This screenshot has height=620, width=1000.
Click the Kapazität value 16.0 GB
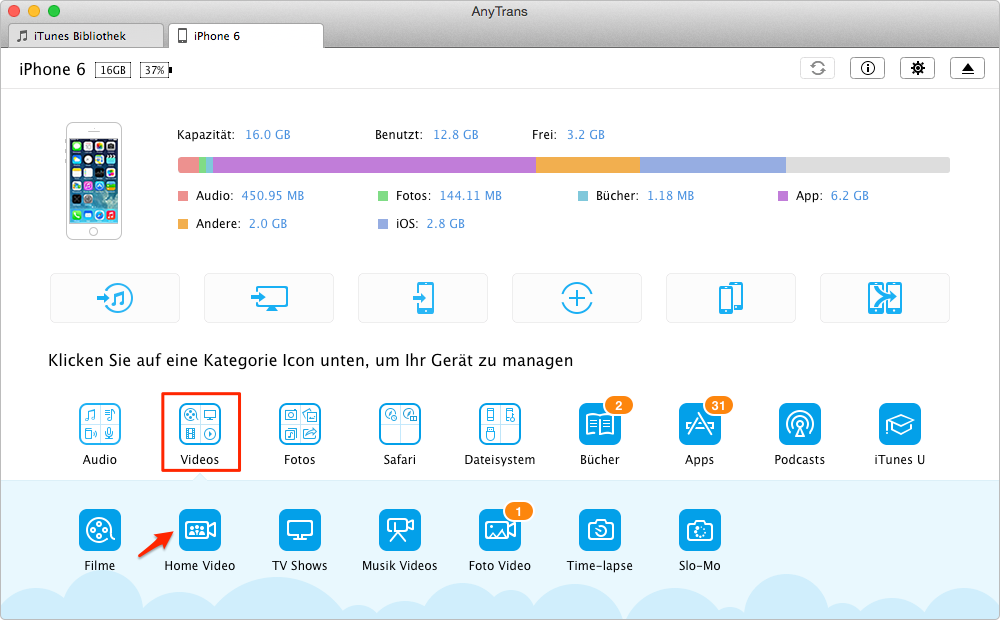pyautogui.click(x=268, y=135)
